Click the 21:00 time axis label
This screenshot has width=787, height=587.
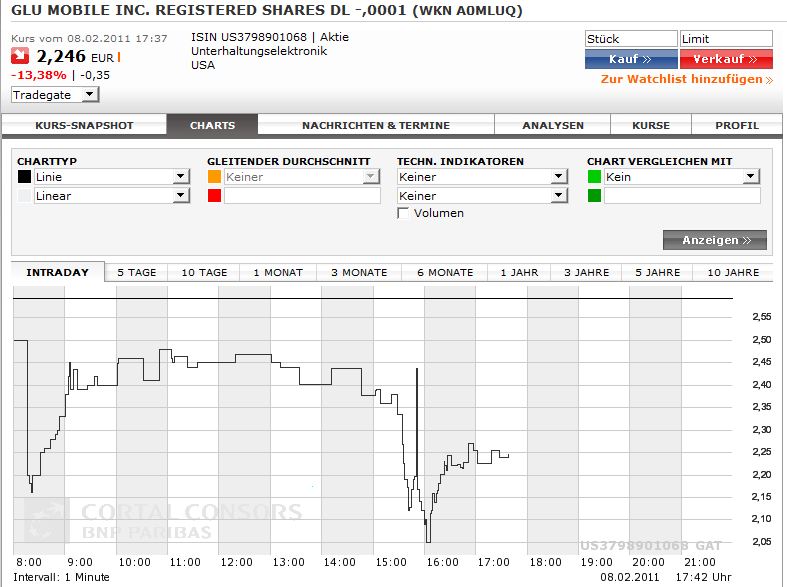tap(700, 562)
